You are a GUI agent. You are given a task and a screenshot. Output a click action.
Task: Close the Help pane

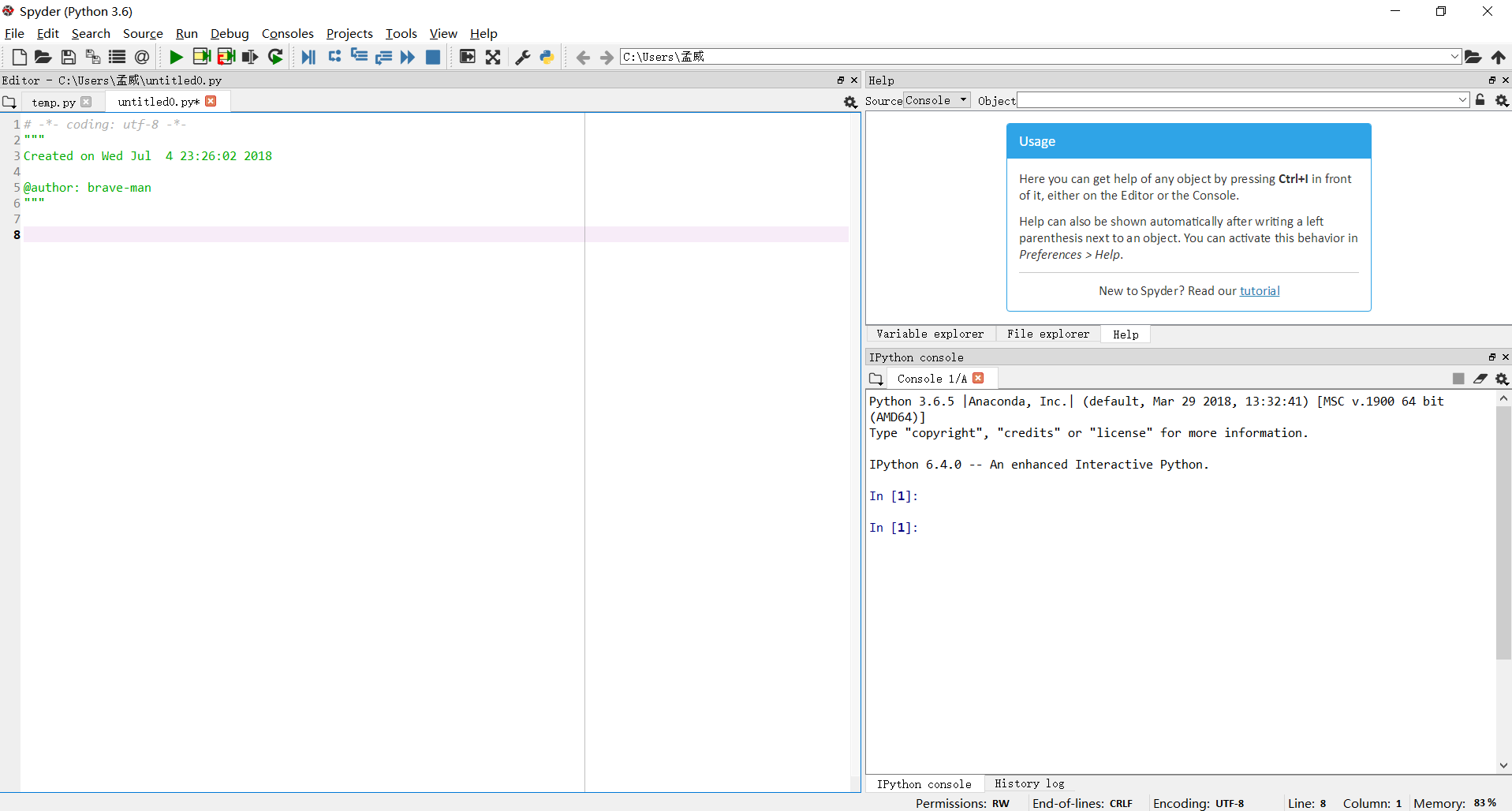coord(1506,80)
